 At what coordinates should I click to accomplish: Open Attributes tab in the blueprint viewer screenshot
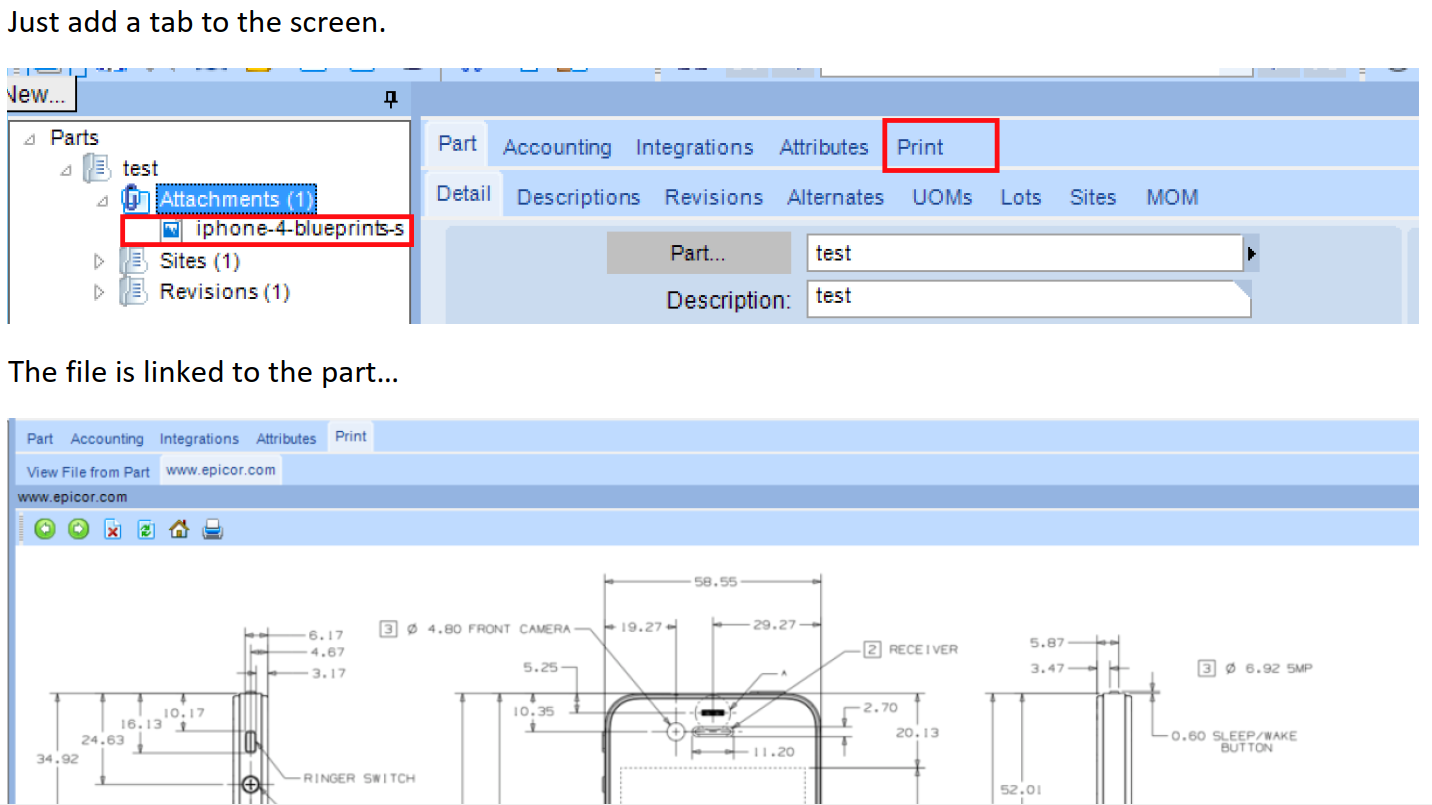coord(286,439)
